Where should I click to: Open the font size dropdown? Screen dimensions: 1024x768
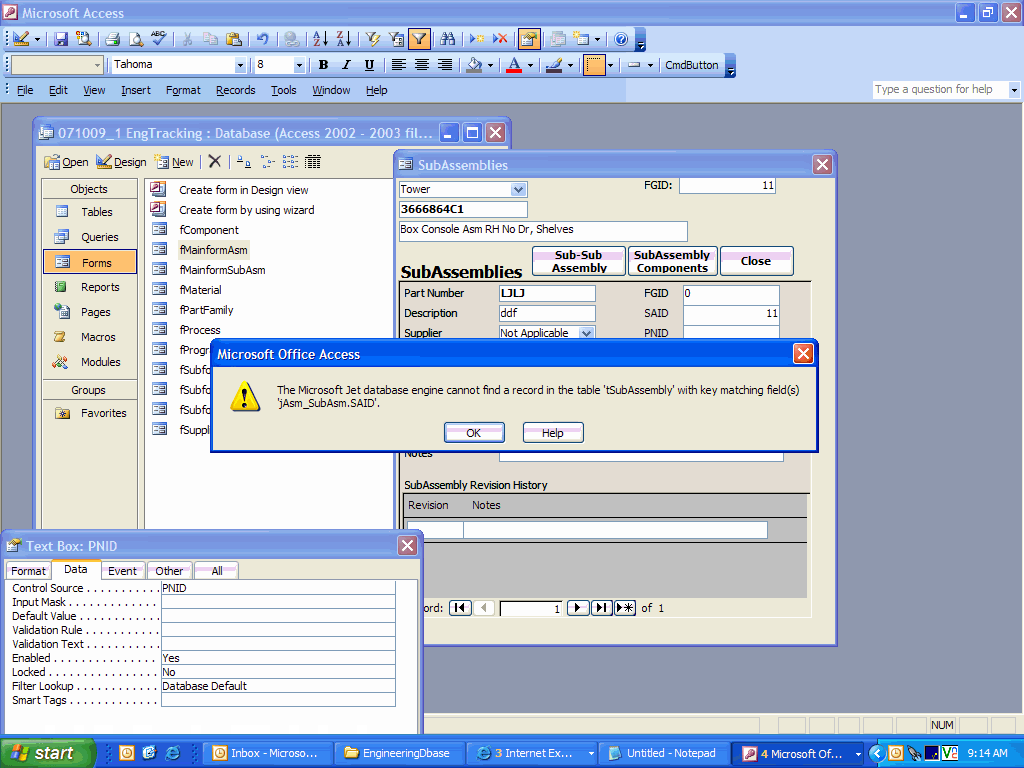pyautogui.click(x=299, y=65)
